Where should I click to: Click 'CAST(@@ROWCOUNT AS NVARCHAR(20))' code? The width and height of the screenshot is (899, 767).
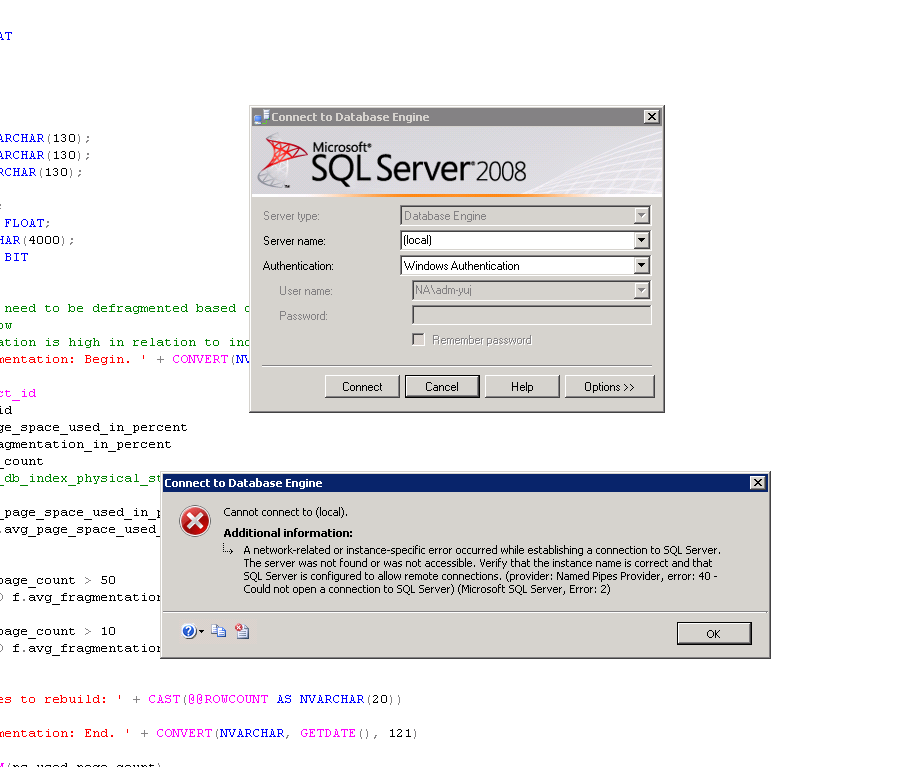pos(275,699)
